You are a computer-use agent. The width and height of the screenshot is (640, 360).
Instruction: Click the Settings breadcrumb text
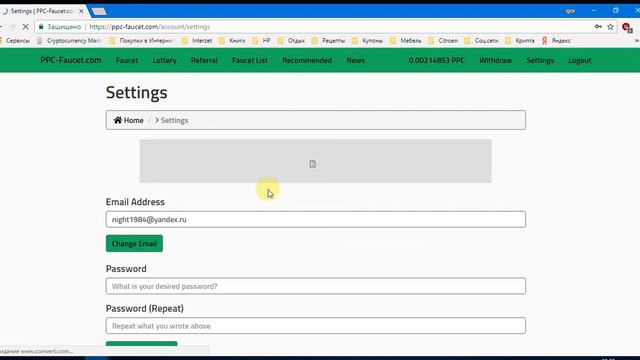click(174, 120)
